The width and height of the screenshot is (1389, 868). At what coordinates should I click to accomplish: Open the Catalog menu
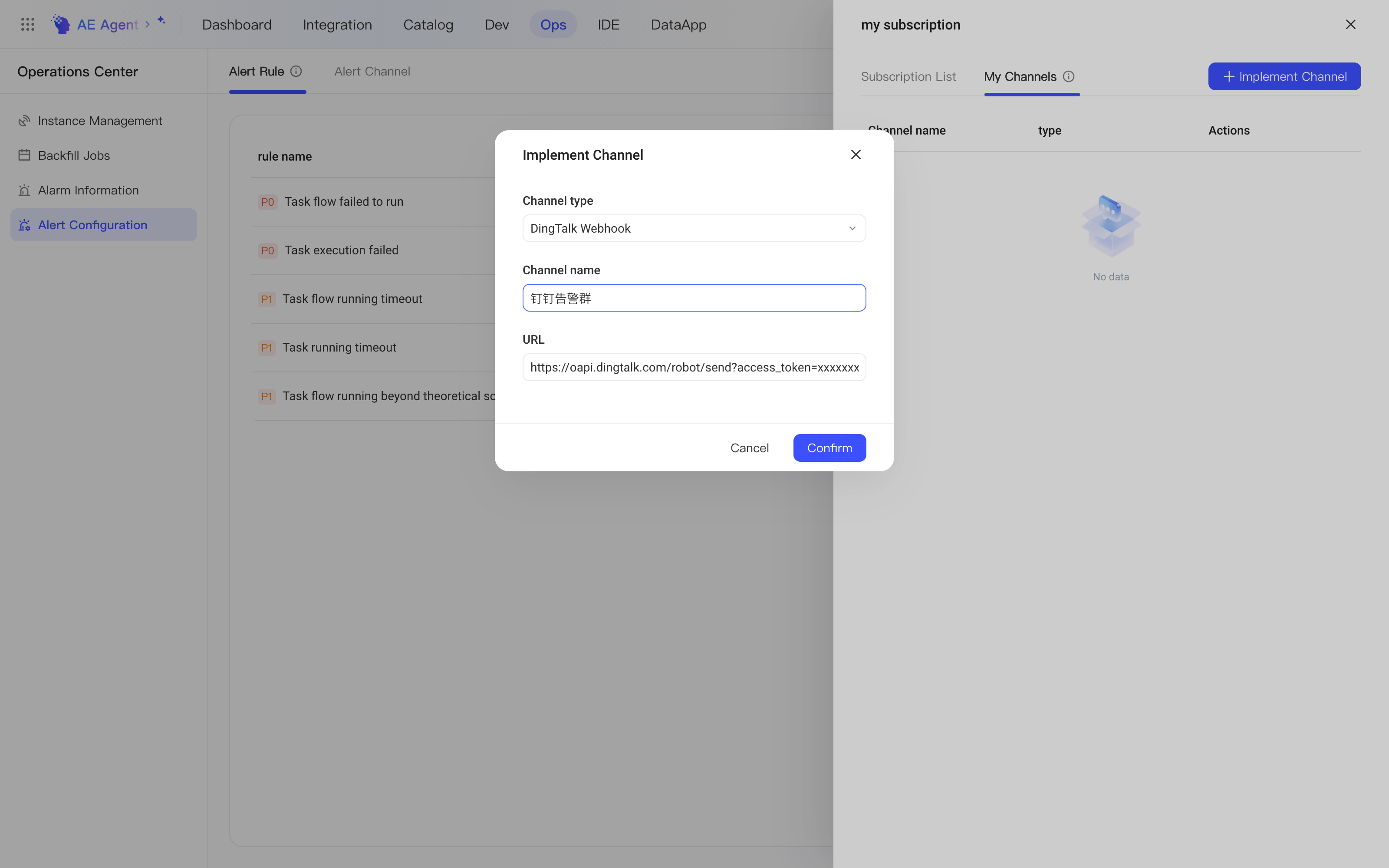tap(428, 24)
